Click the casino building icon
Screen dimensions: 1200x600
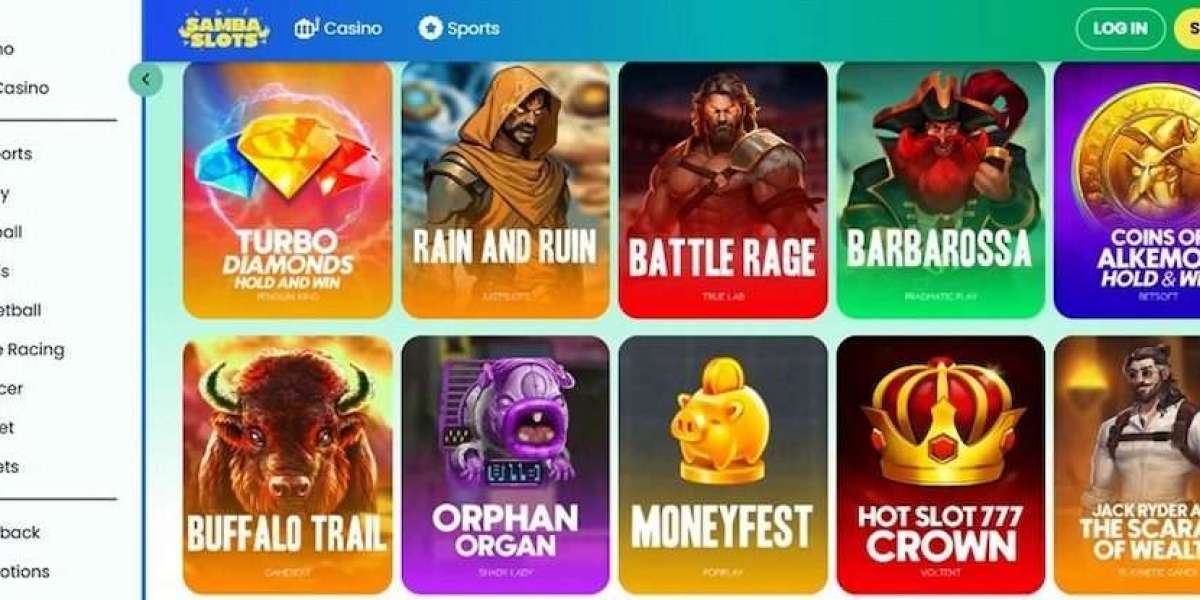click(305, 28)
